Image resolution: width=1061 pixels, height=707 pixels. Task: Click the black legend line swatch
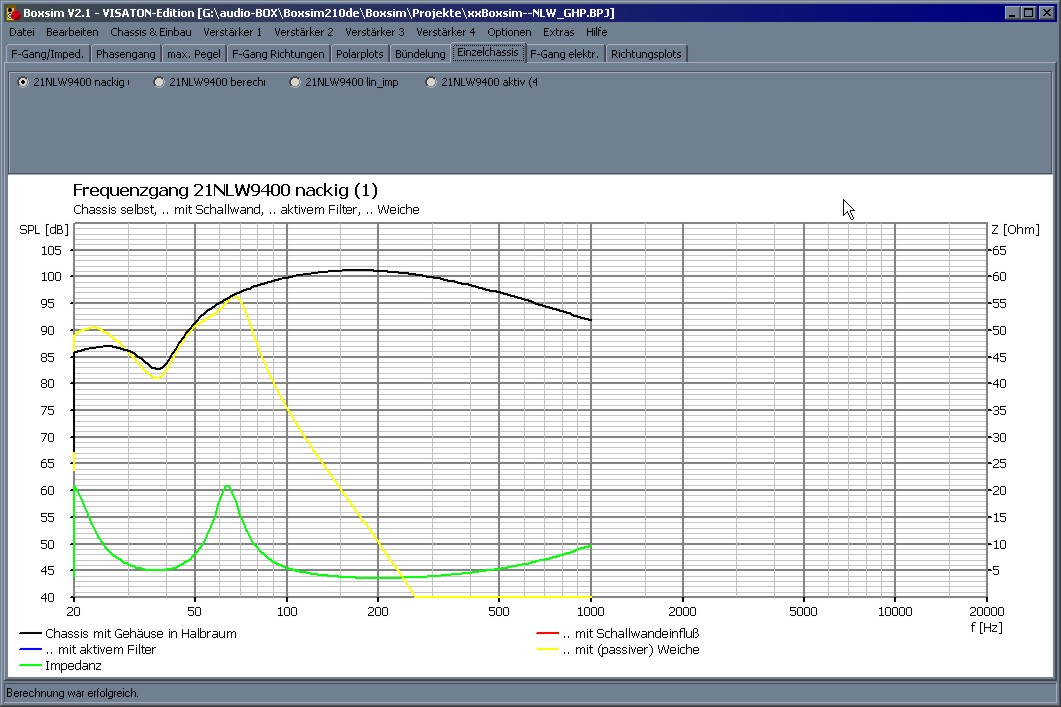pos(30,634)
